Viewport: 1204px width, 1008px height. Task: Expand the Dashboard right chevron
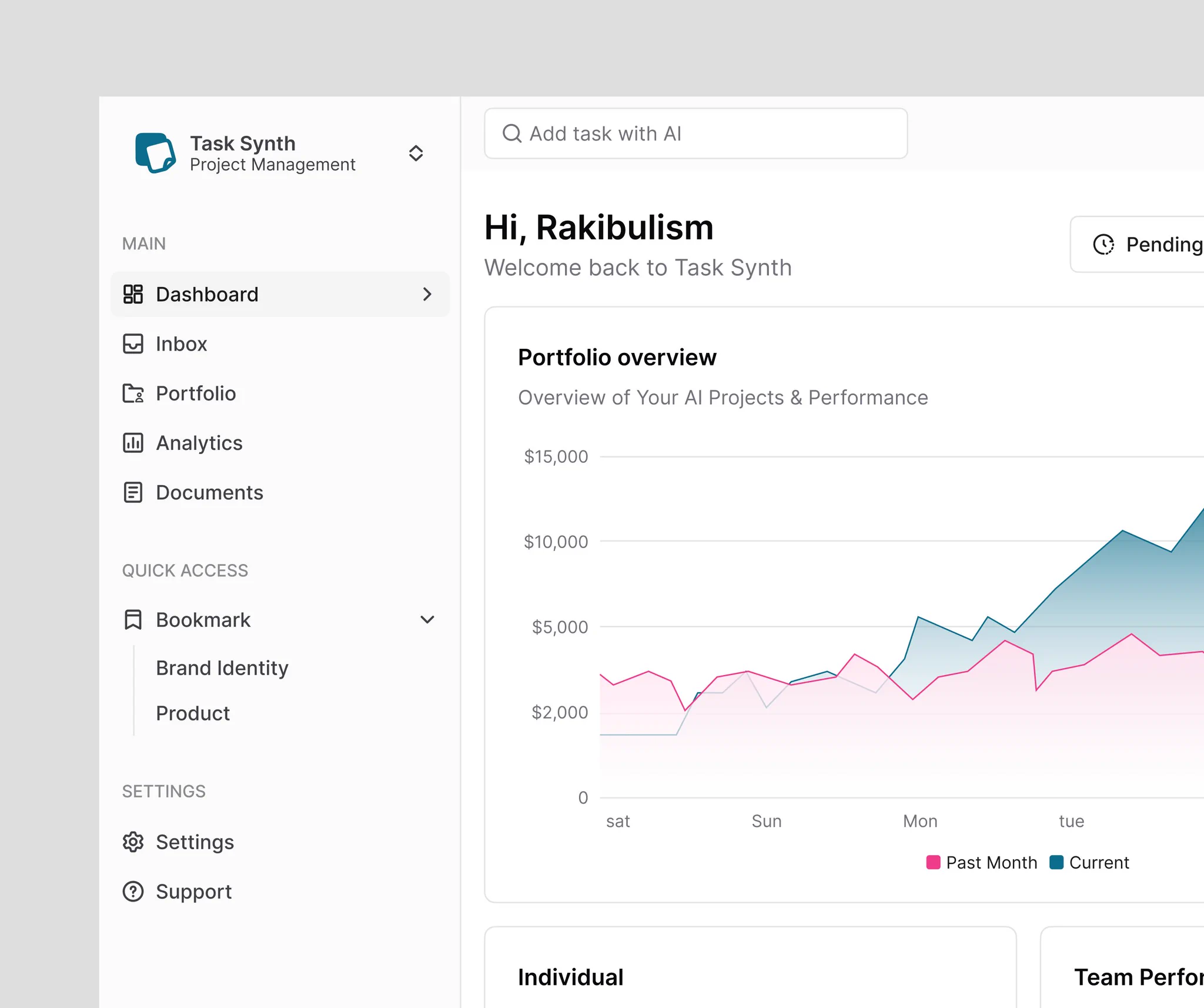click(x=427, y=294)
